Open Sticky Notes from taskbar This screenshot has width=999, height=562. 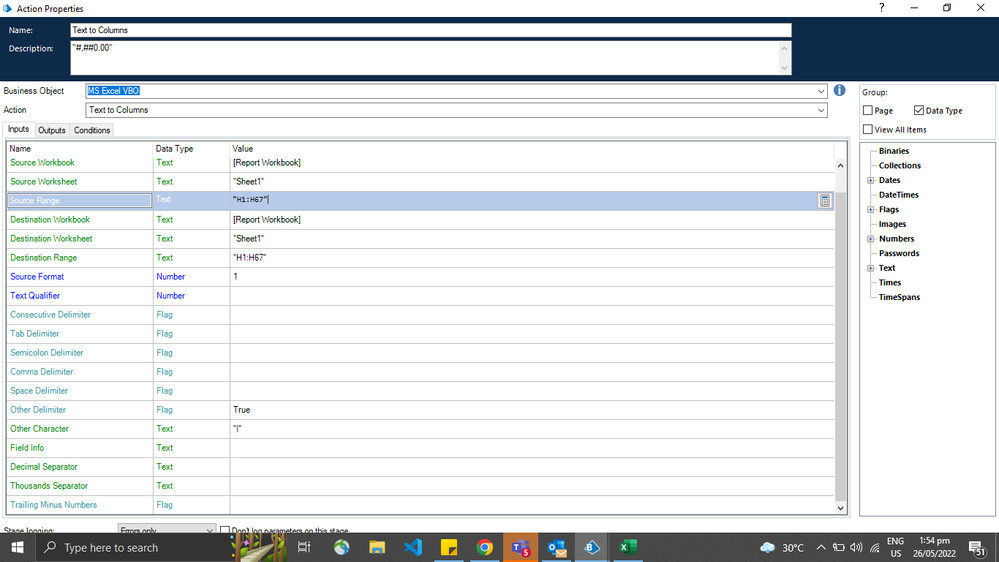(449, 547)
